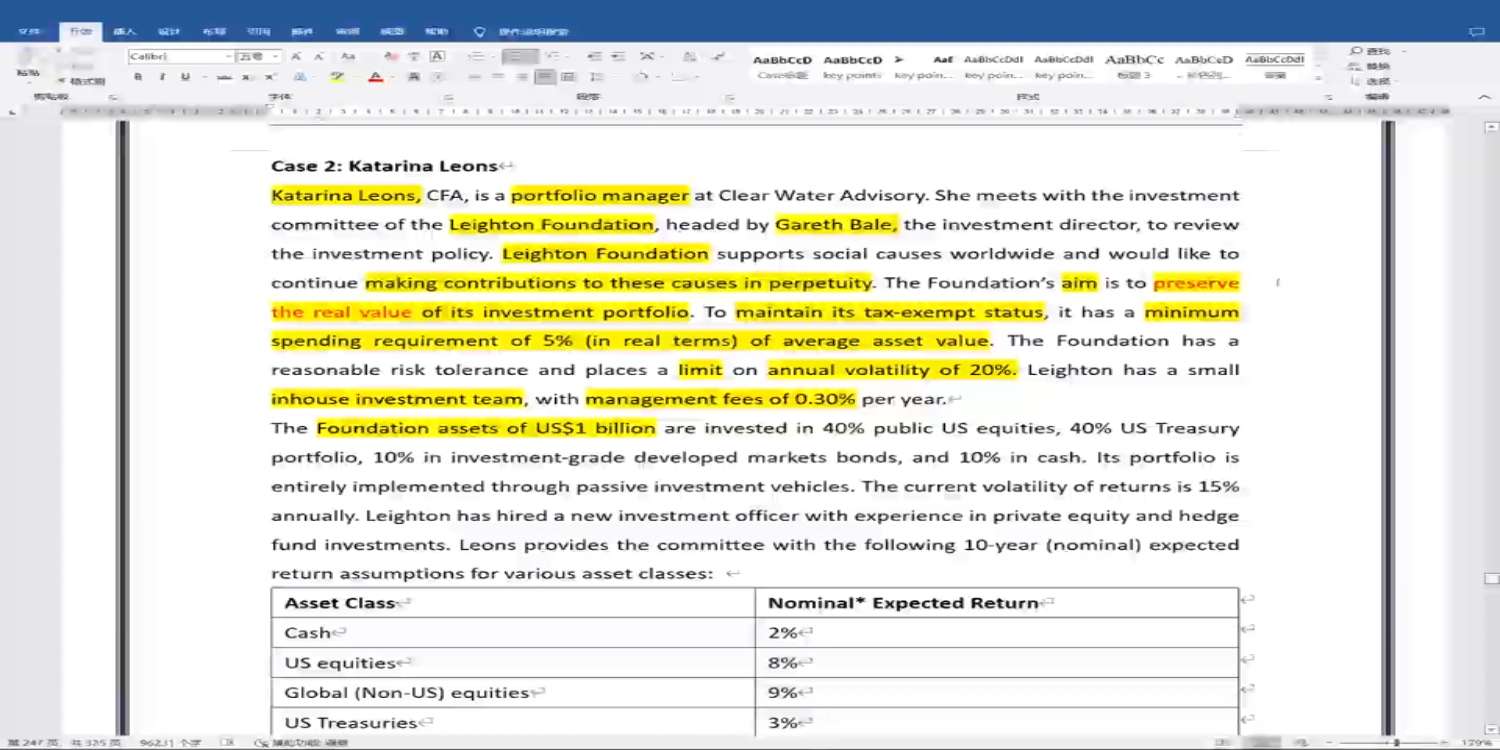This screenshot has height=750, width=1500.
Task: Click the Decrease Indent icon
Action: (595, 57)
